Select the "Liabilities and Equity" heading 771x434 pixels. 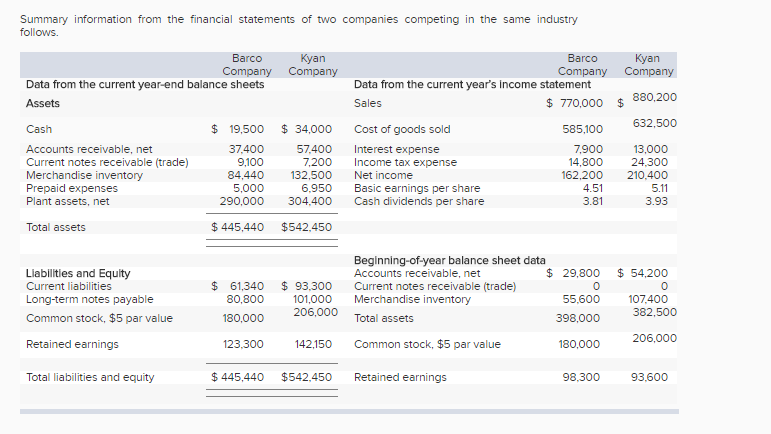pos(78,273)
